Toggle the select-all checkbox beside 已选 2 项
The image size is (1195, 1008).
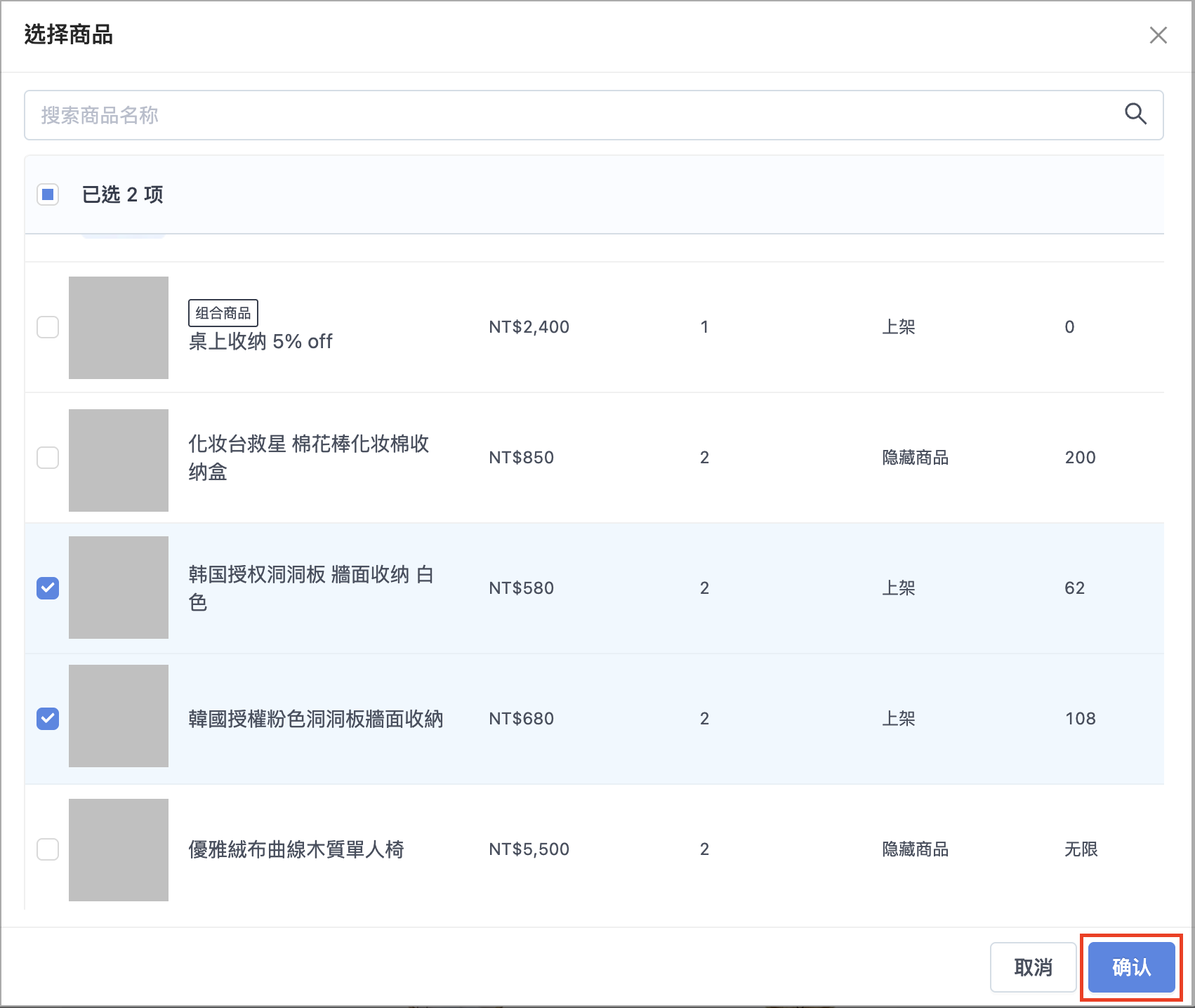click(x=48, y=194)
